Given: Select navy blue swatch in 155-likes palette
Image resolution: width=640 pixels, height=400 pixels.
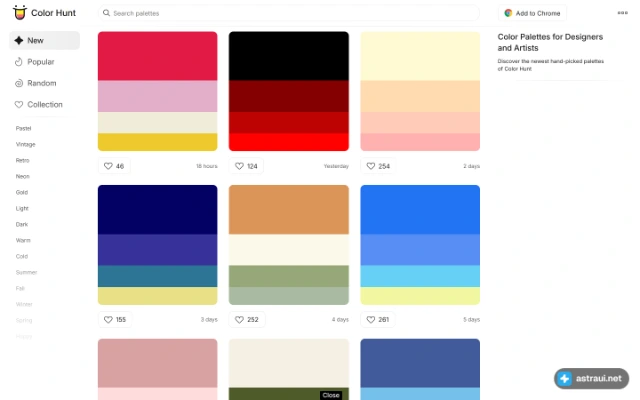Looking at the screenshot, I should click(158, 209).
